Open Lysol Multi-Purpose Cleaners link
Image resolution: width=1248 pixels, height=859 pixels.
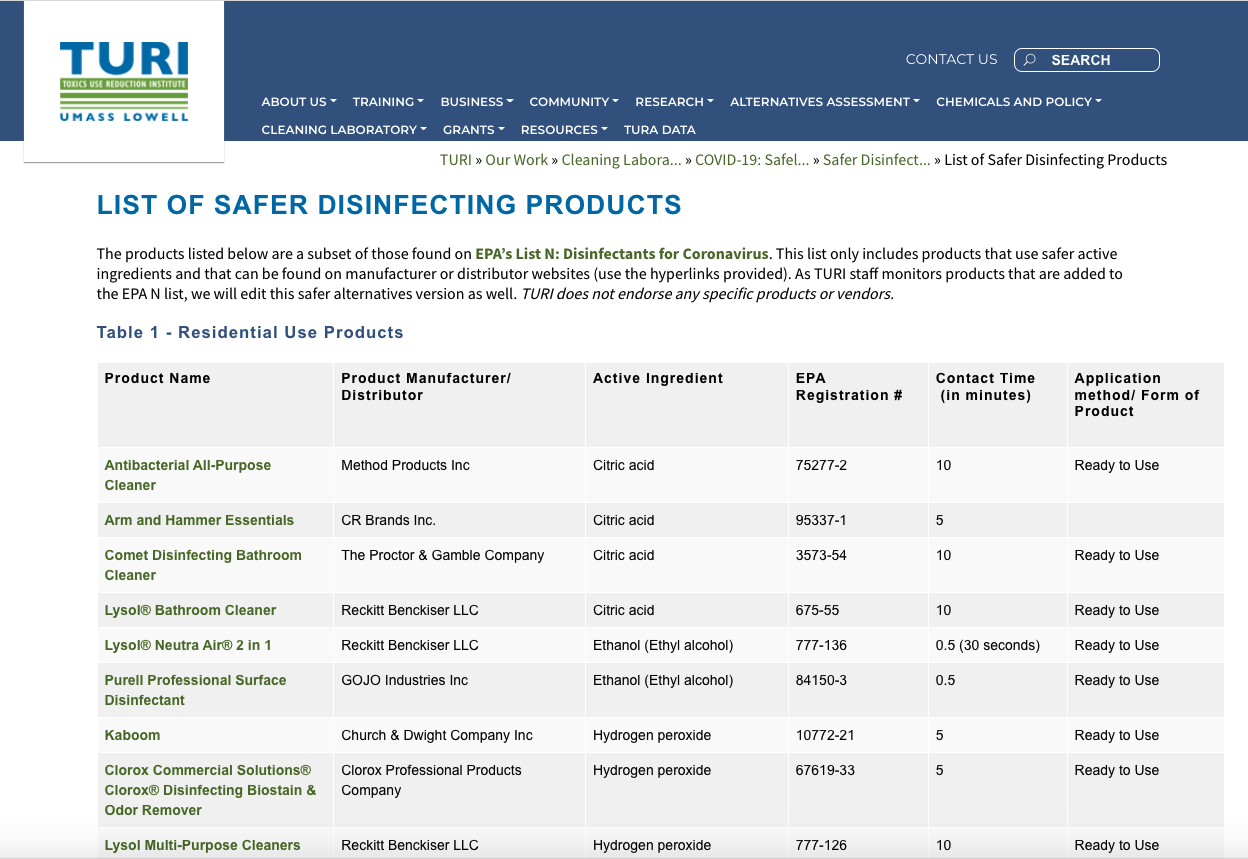click(x=202, y=845)
